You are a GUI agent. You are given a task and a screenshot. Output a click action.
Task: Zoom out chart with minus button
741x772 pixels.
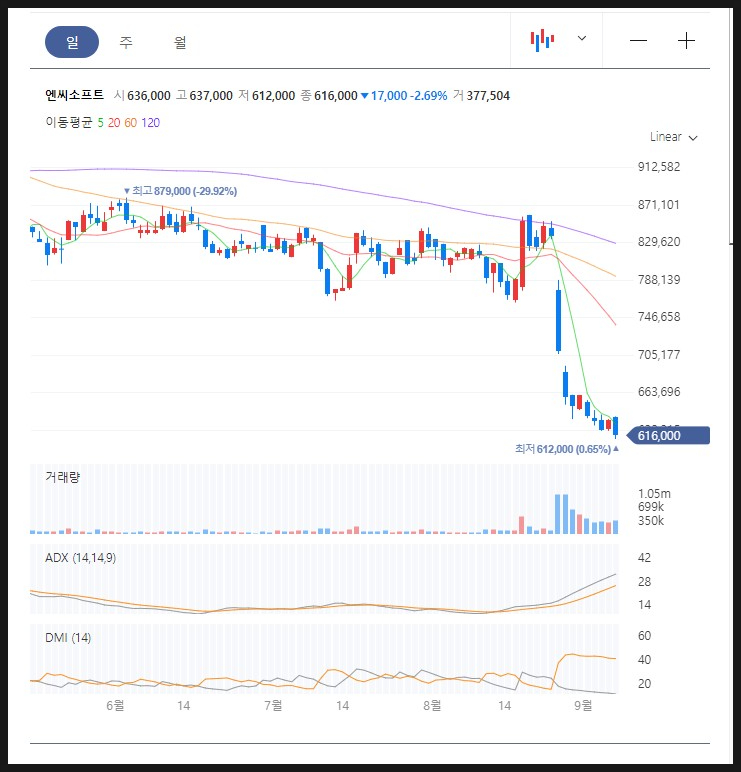639,40
